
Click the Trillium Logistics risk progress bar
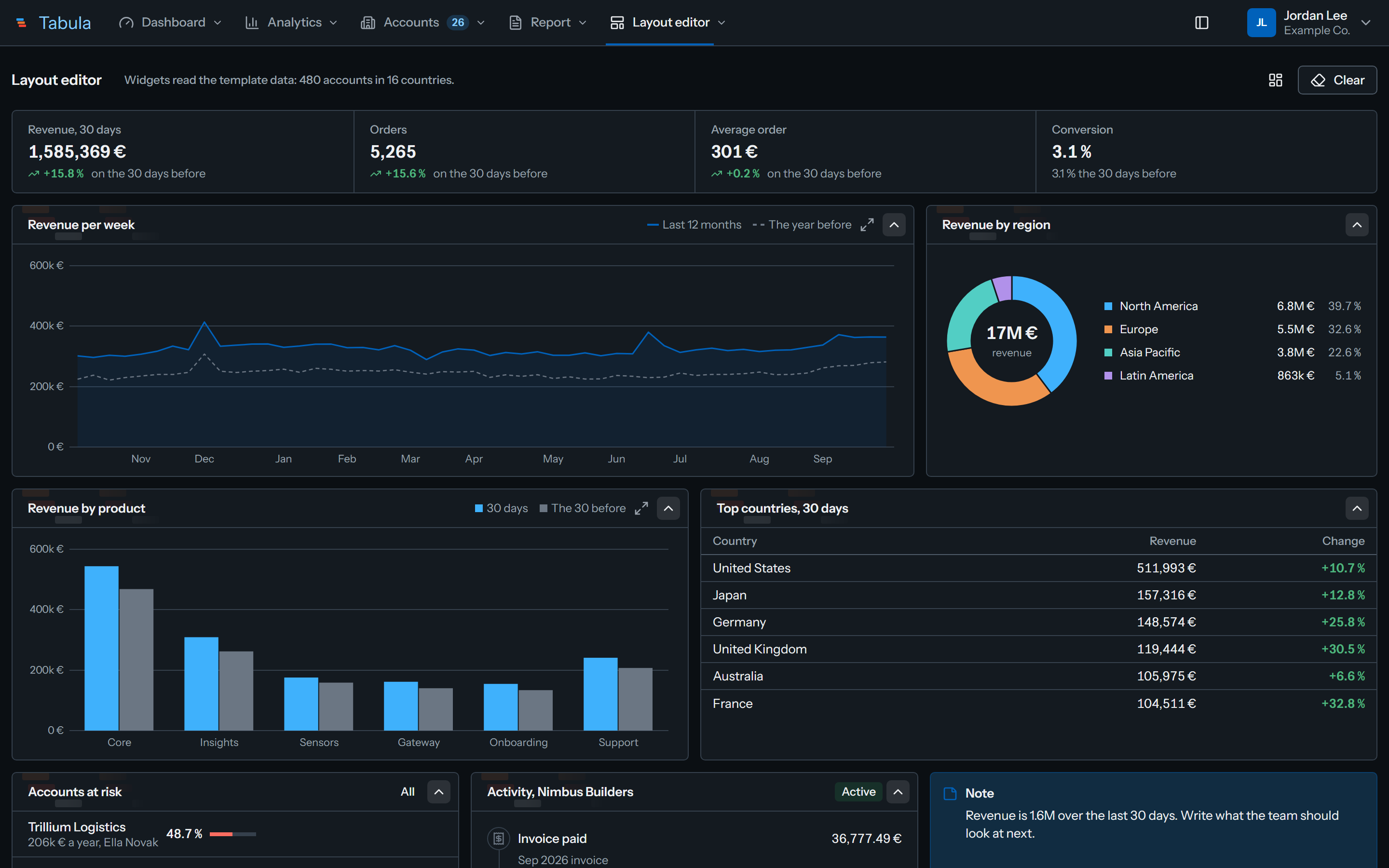[232, 834]
